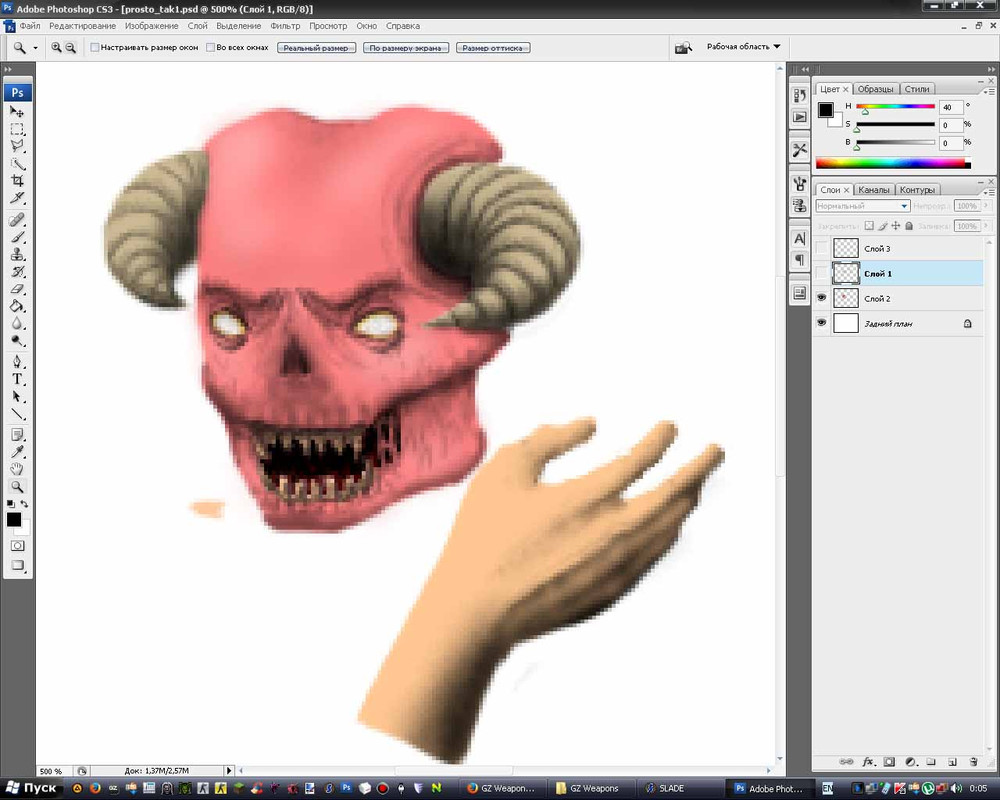This screenshot has height=800, width=1000.
Task: Toggle lock transparent pixels
Action: (869, 226)
